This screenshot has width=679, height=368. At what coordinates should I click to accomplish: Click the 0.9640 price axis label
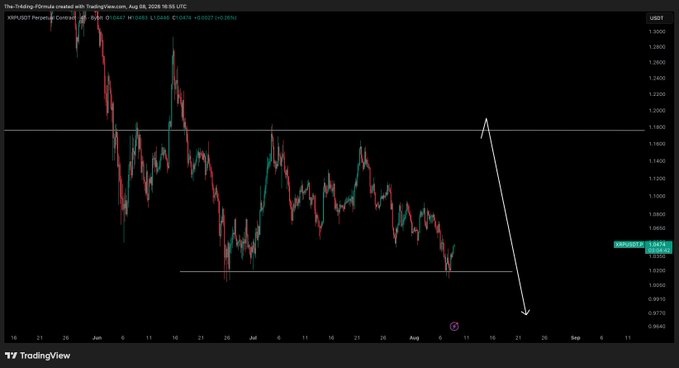[x=657, y=326]
